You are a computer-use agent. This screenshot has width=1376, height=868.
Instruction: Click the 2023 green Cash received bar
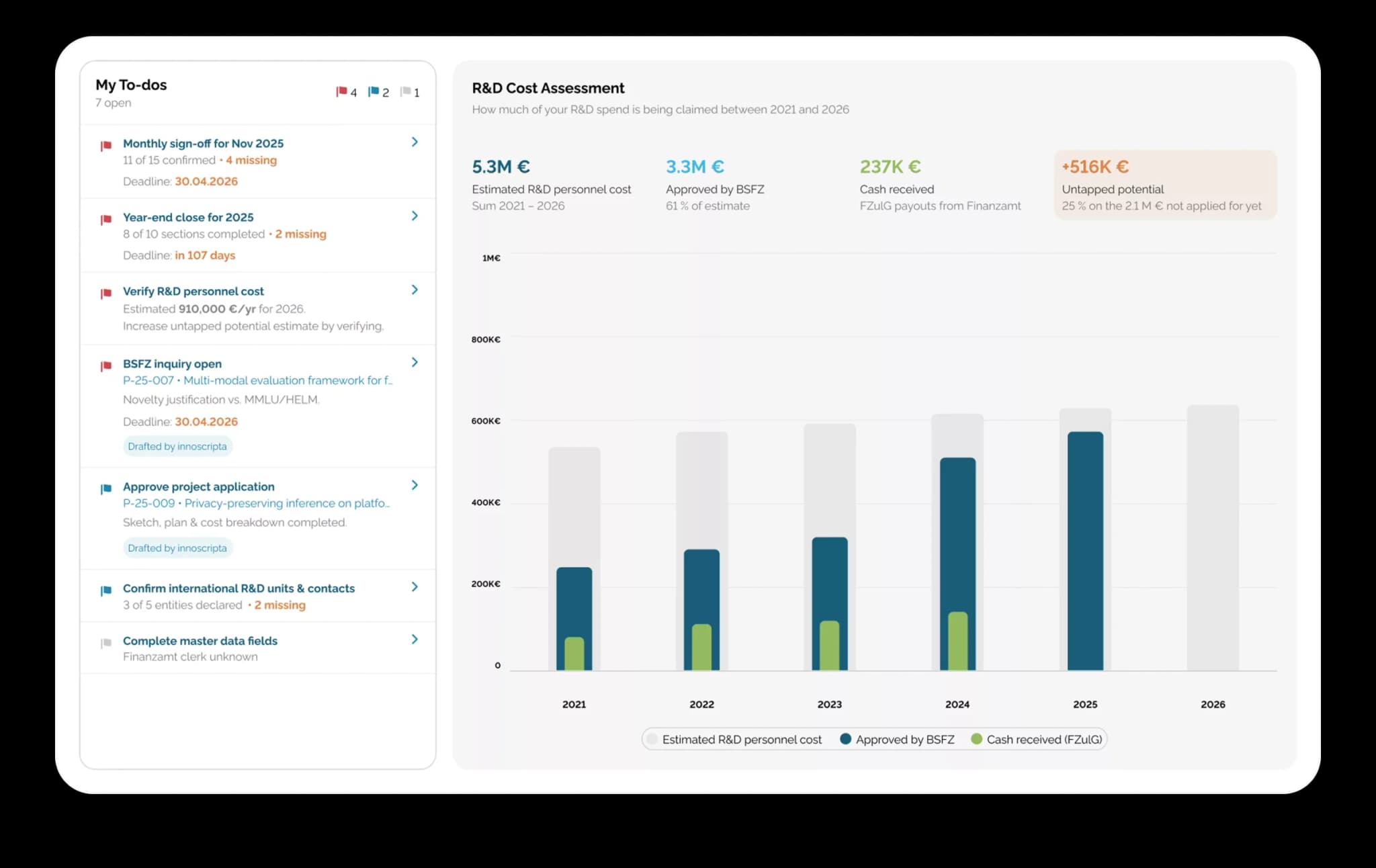tap(830, 645)
